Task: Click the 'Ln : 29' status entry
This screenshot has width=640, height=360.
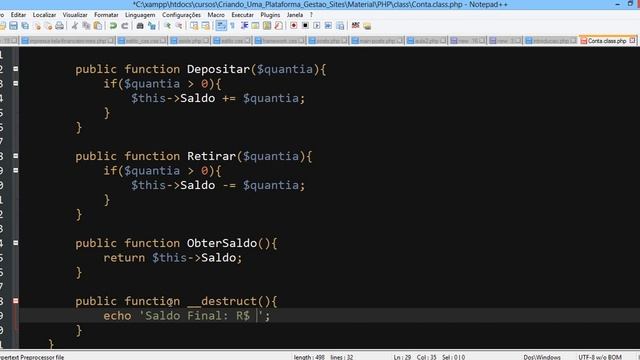Action: pyautogui.click(x=402, y=357)
